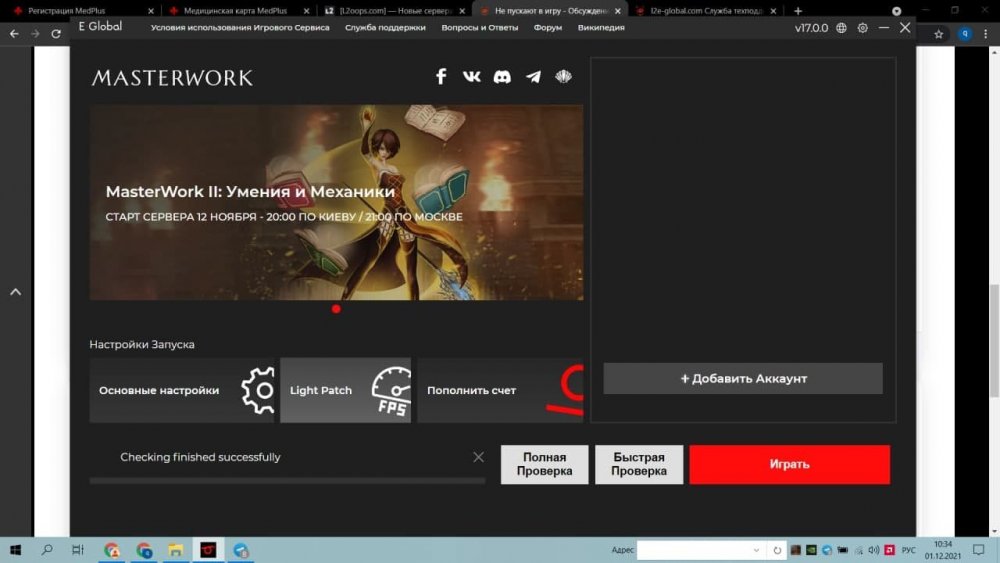Run 'Полная Проверка' full check
1000x563 pixels.
[544, 465]
